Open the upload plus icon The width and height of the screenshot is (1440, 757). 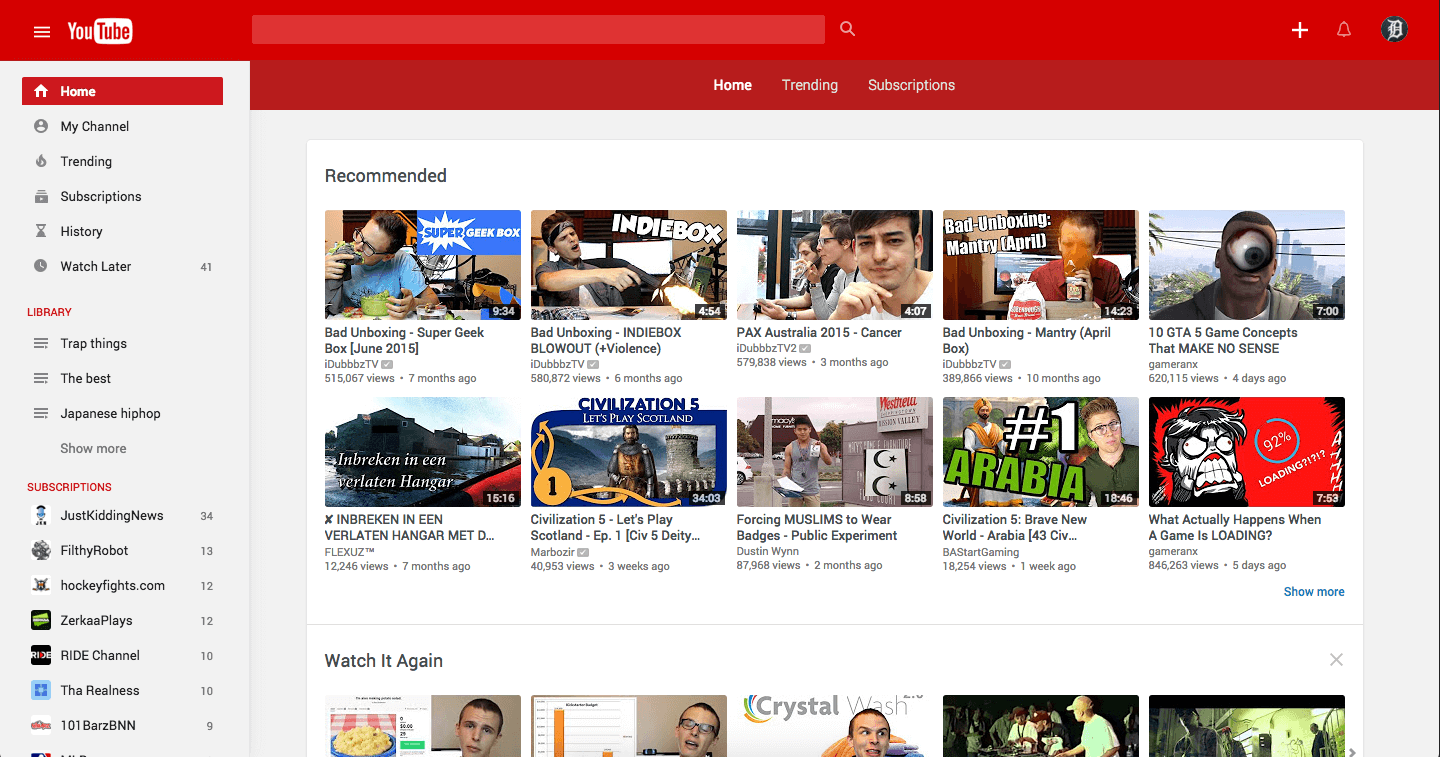[1300, 30]
